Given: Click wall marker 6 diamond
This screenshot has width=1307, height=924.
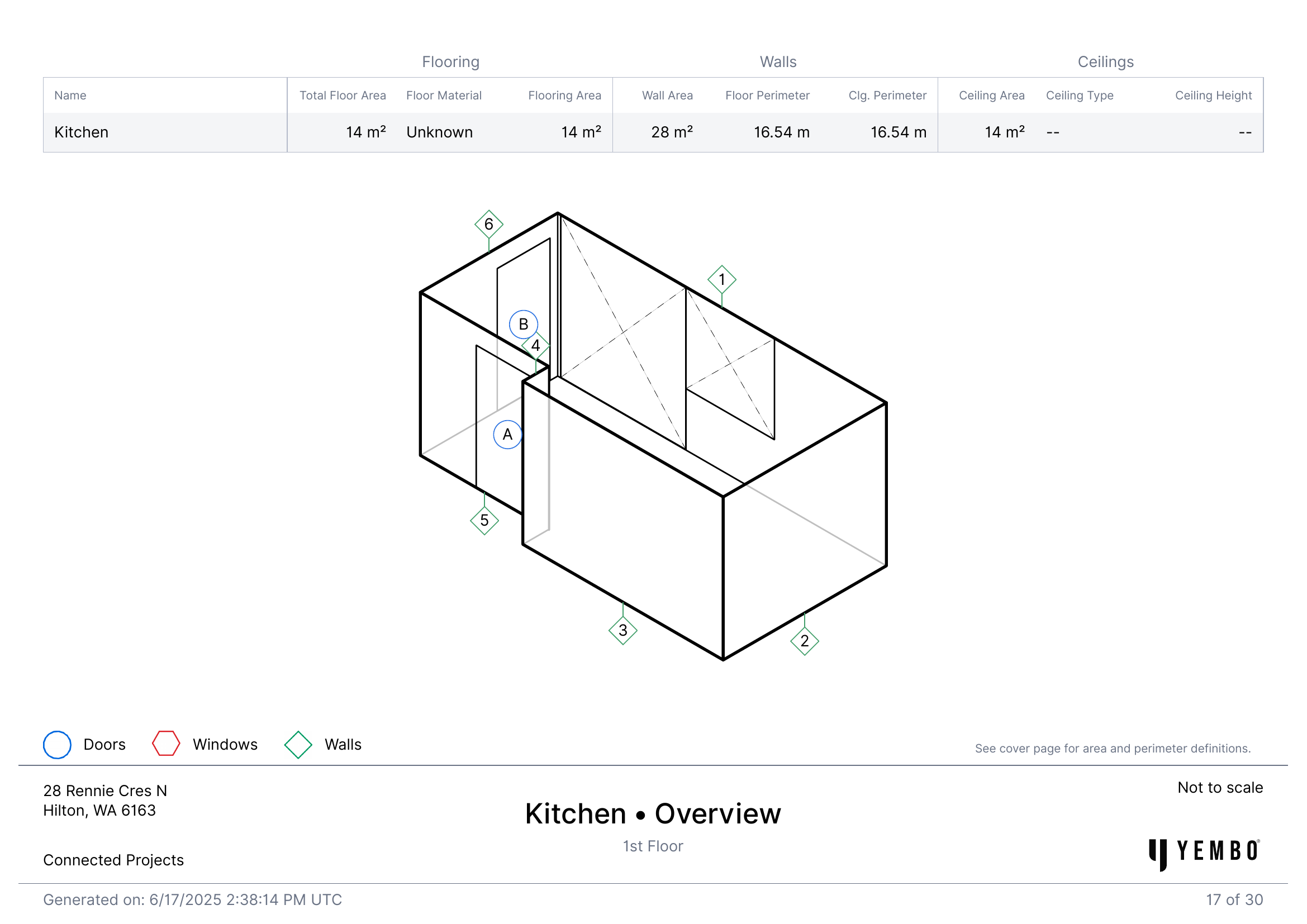Looking at the screenshot, I should point(488,224).
